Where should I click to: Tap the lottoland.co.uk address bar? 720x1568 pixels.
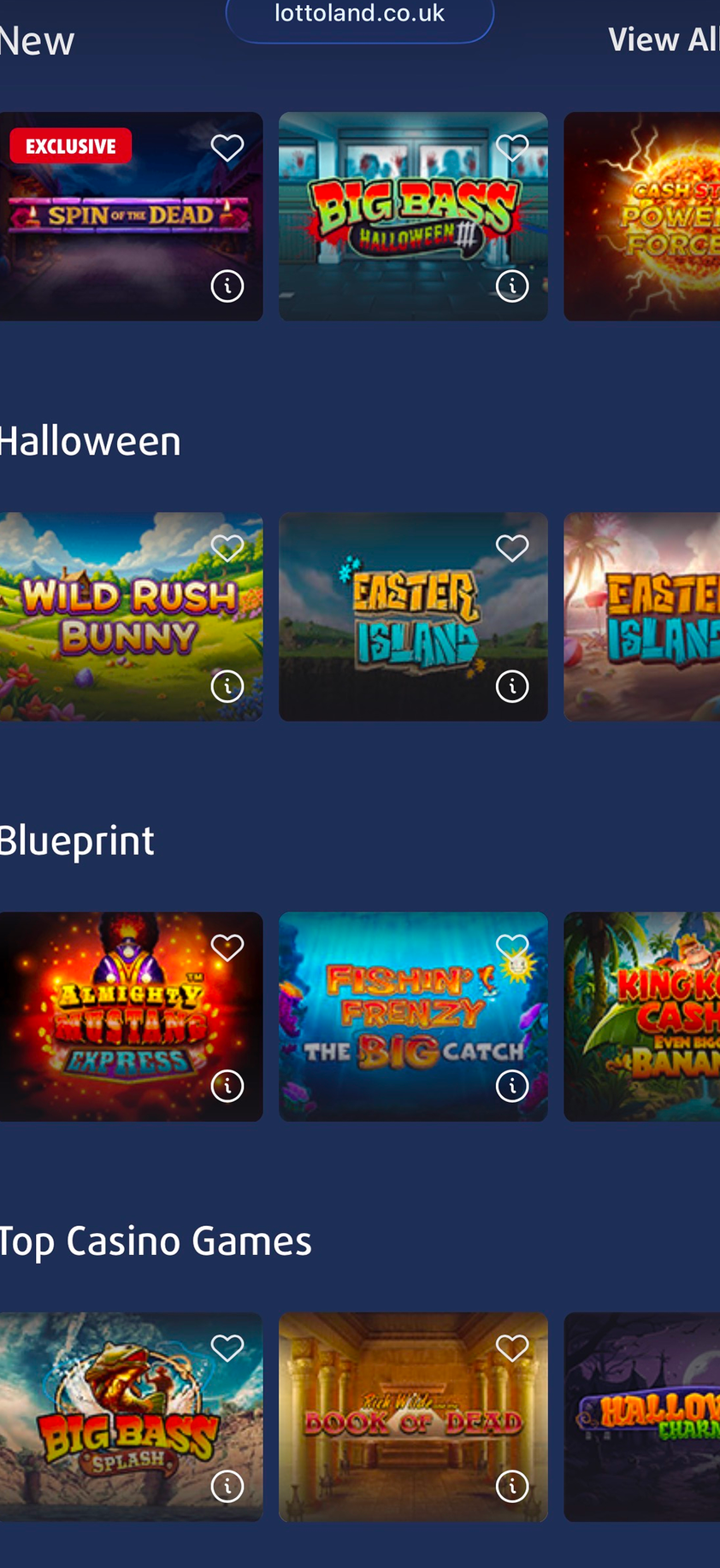[360, 15]
